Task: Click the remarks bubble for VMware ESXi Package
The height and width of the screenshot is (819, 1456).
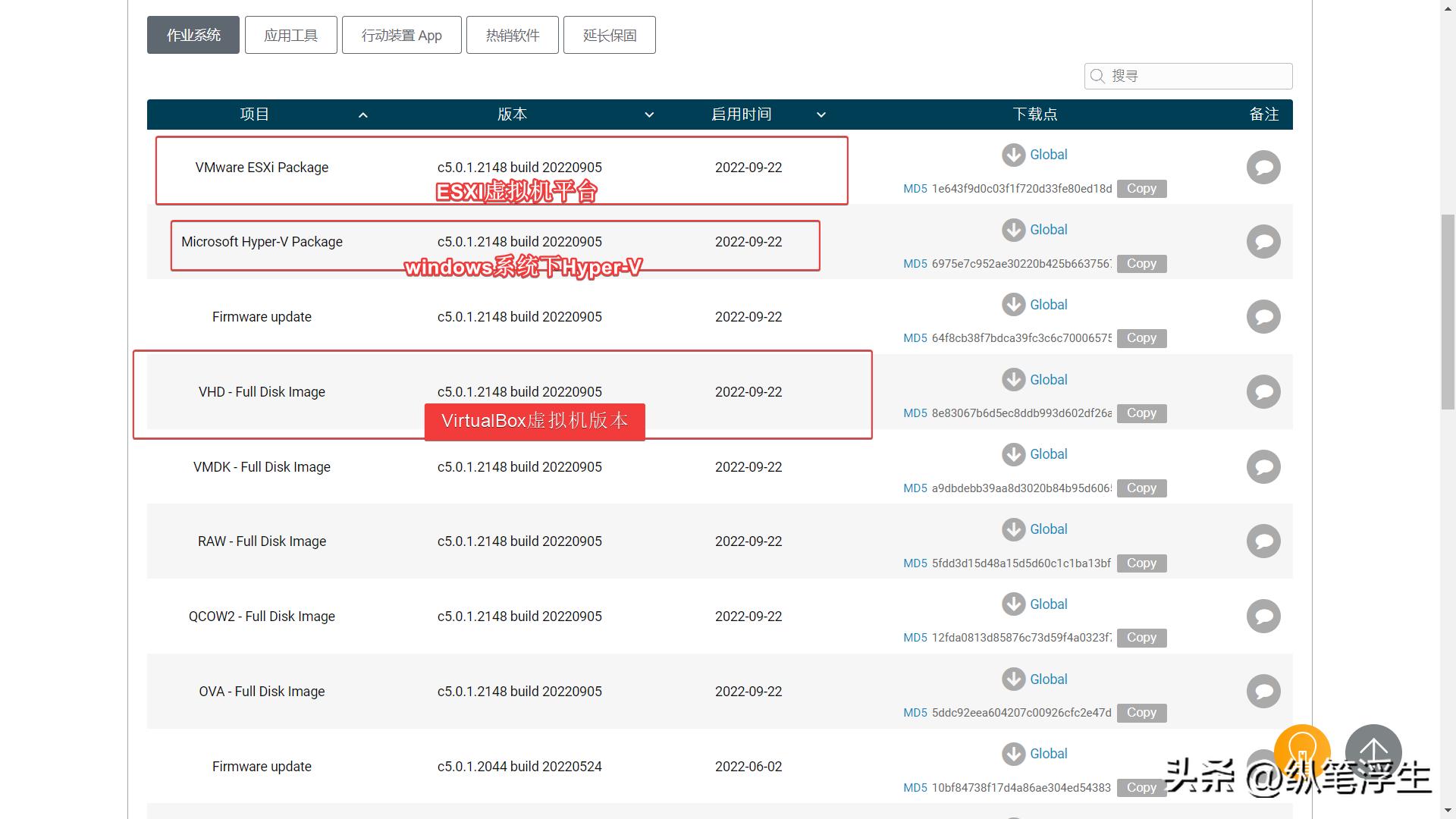Action: point(1263,168)
